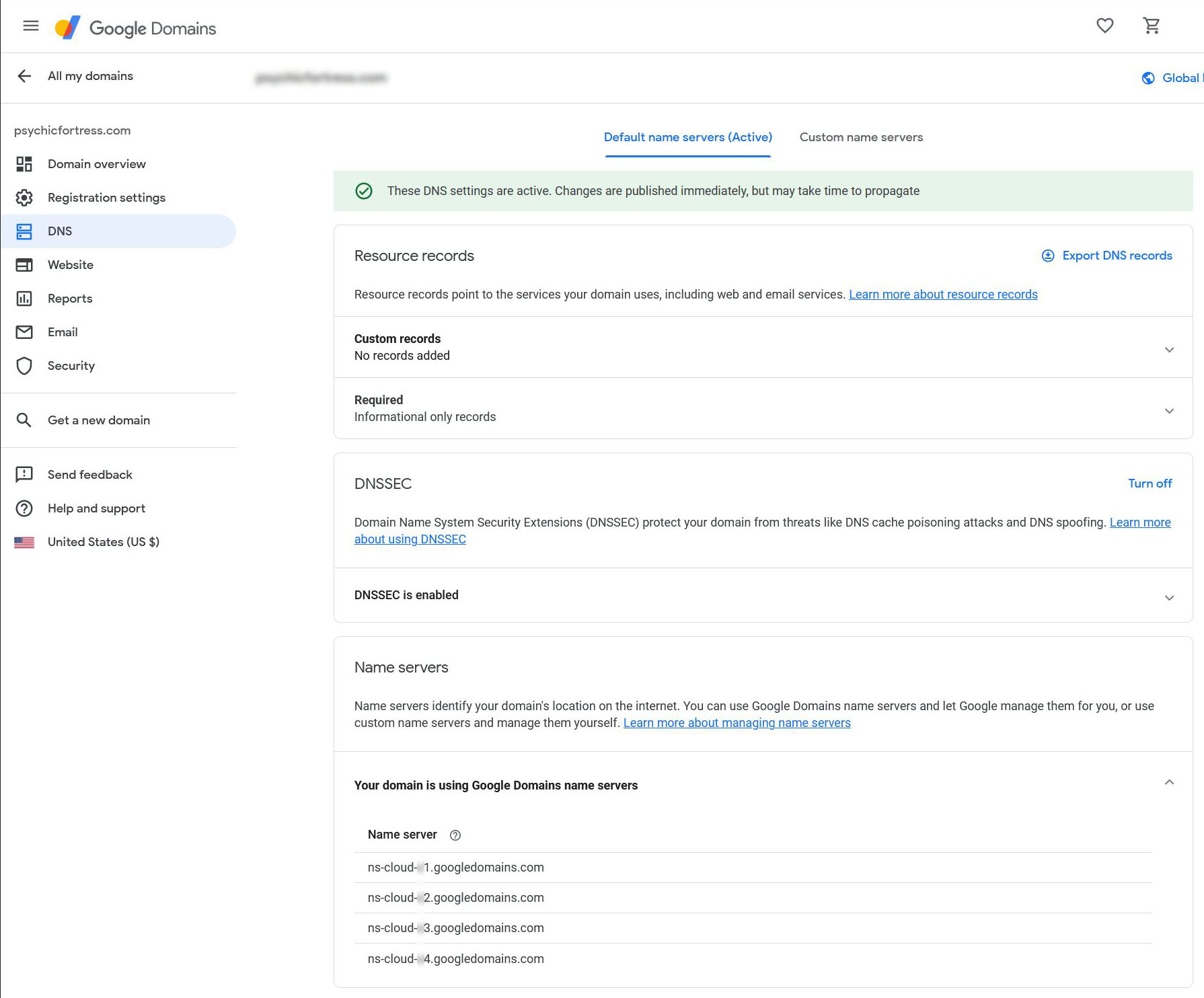Image resolution: width=1204 pixels, height=998 pixels.
Task: Expand the DNSSEC is enabled row
Action: point(1169,598)
